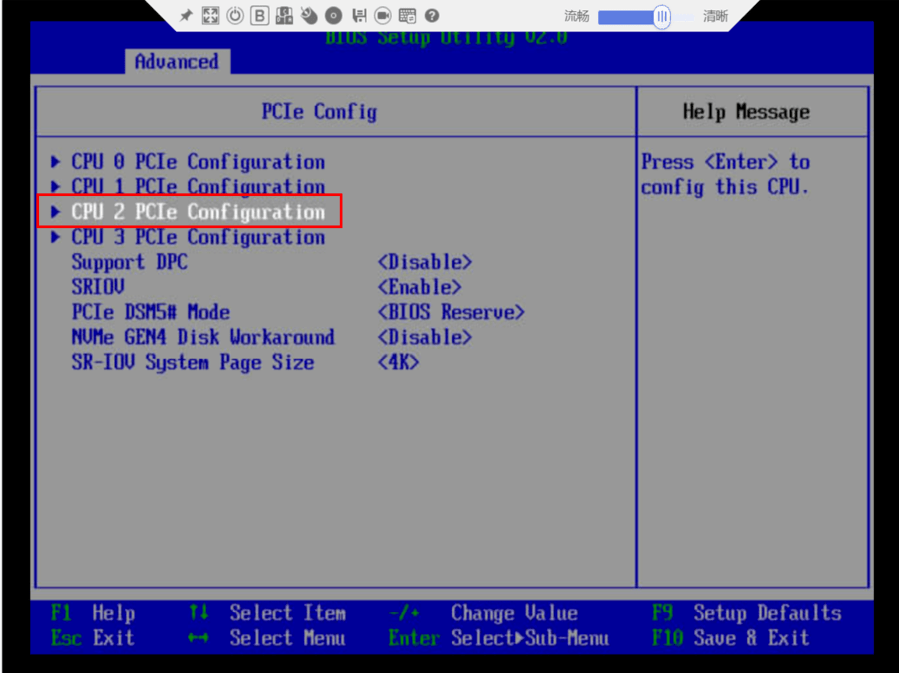The width and height of the screenshot is (899, 673).
Task: Open the power control icon in the toolbar
Action: click(x=235, y=15)
